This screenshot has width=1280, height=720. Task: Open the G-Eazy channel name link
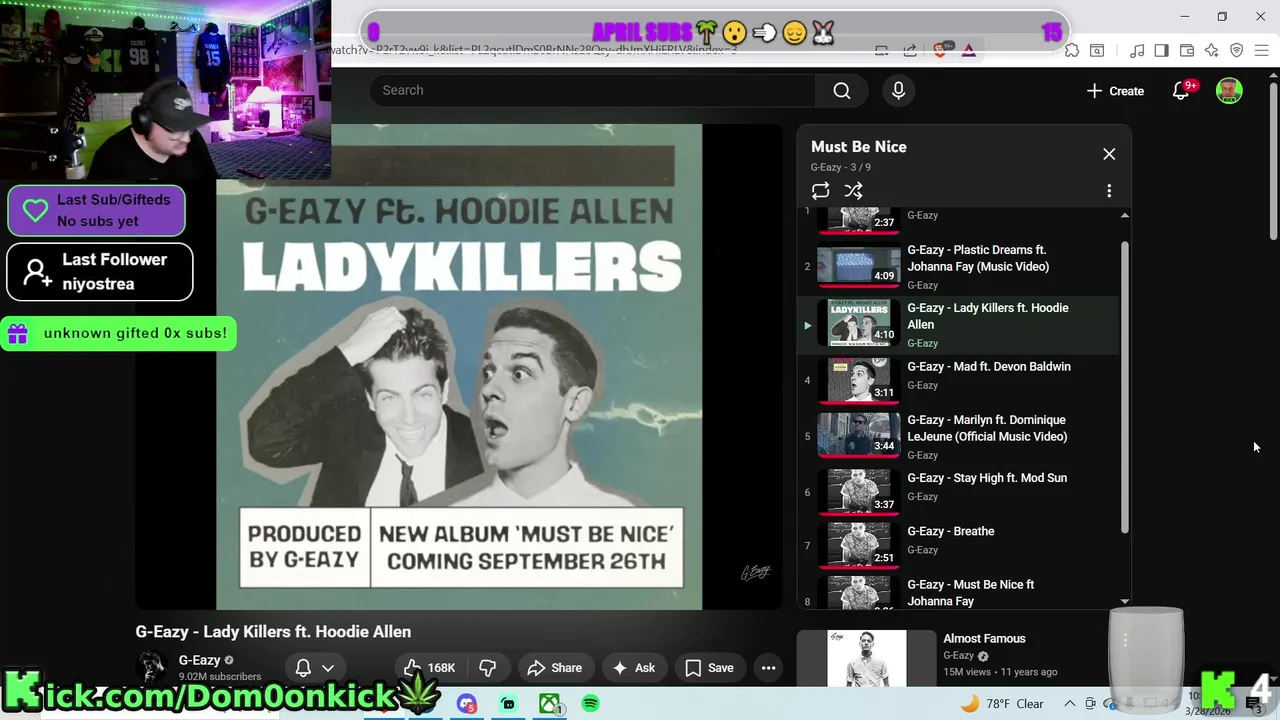coord(199,660)
